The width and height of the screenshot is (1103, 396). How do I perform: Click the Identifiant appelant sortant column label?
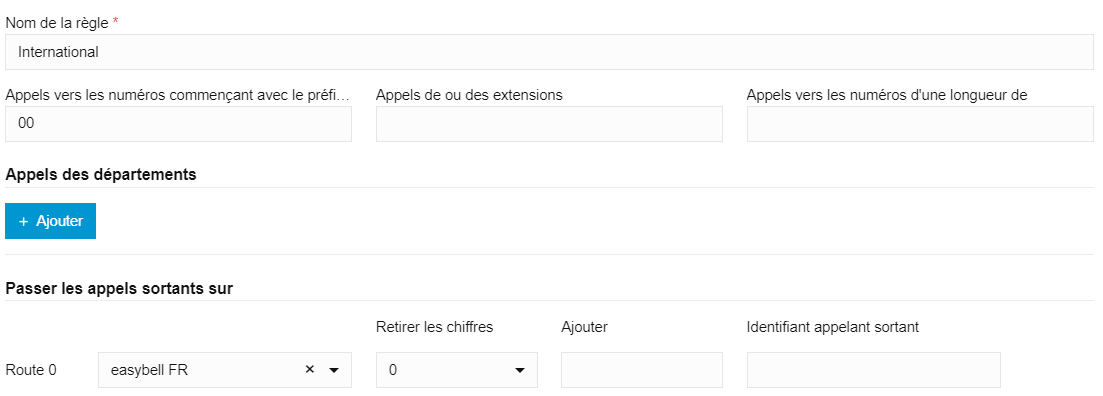(833, 327)
